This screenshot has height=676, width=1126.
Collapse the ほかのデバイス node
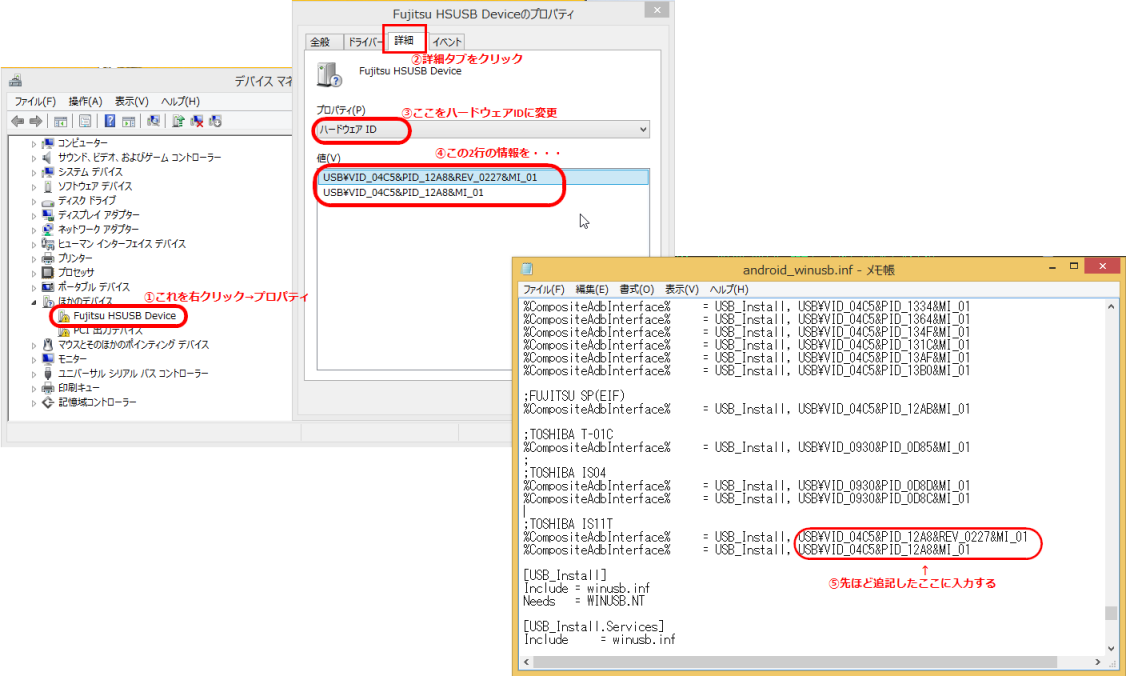pos(34,302)
